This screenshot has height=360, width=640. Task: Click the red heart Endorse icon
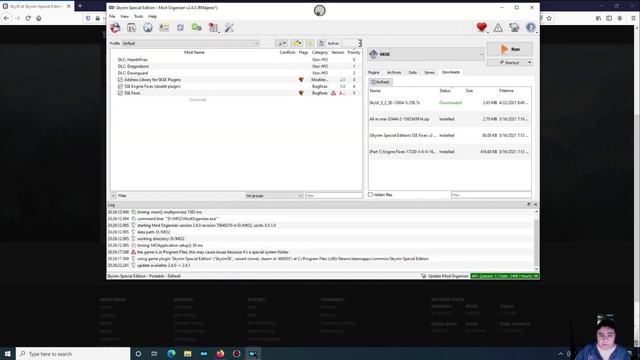(x=482, y=27)
